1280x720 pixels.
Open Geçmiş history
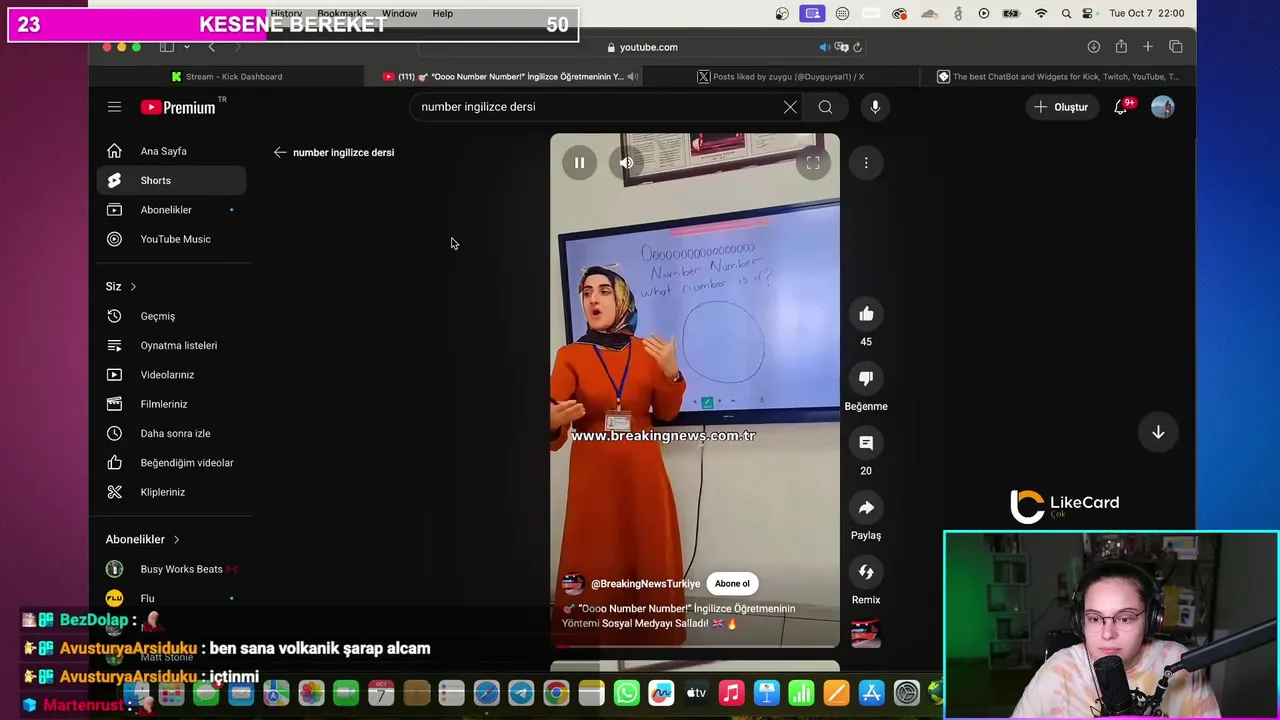click(x=172, y=316)
